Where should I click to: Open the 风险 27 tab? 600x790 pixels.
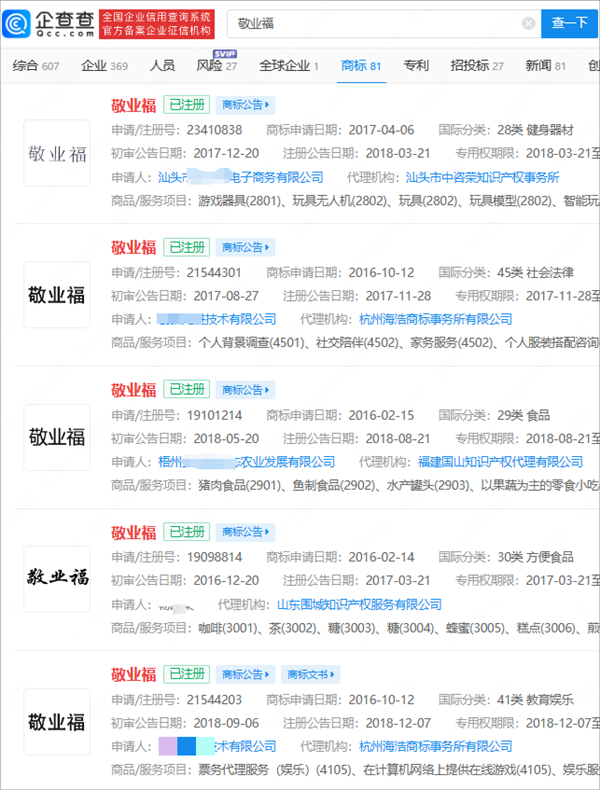click(217, 66)
